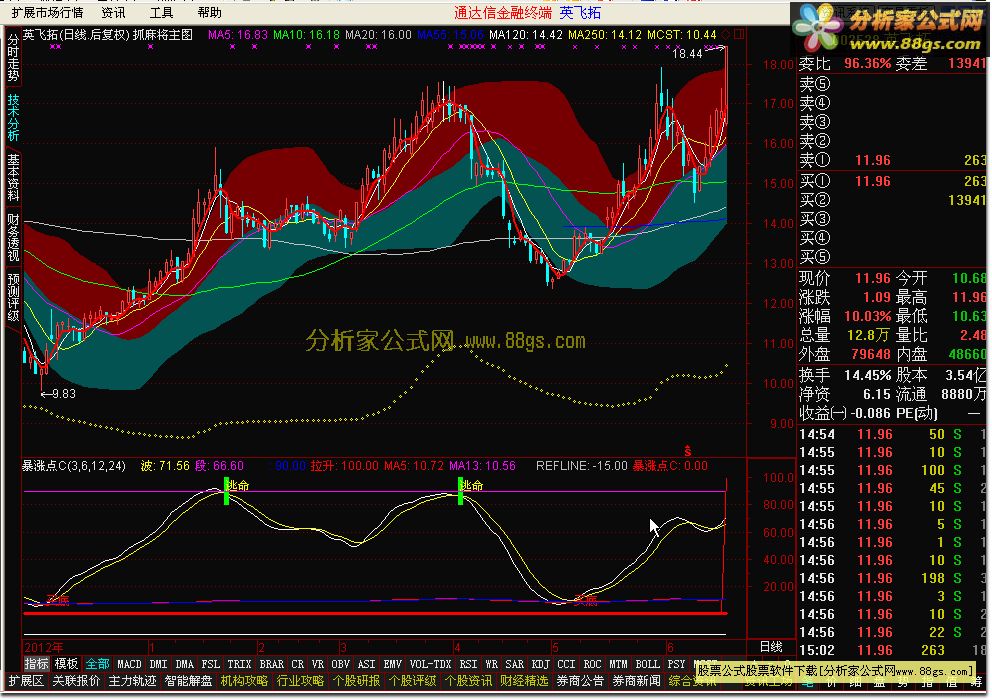Open the 关联报价 bottom tab
Image resolution: width=992 pixels, height=700 pixels.
point(76,681)
